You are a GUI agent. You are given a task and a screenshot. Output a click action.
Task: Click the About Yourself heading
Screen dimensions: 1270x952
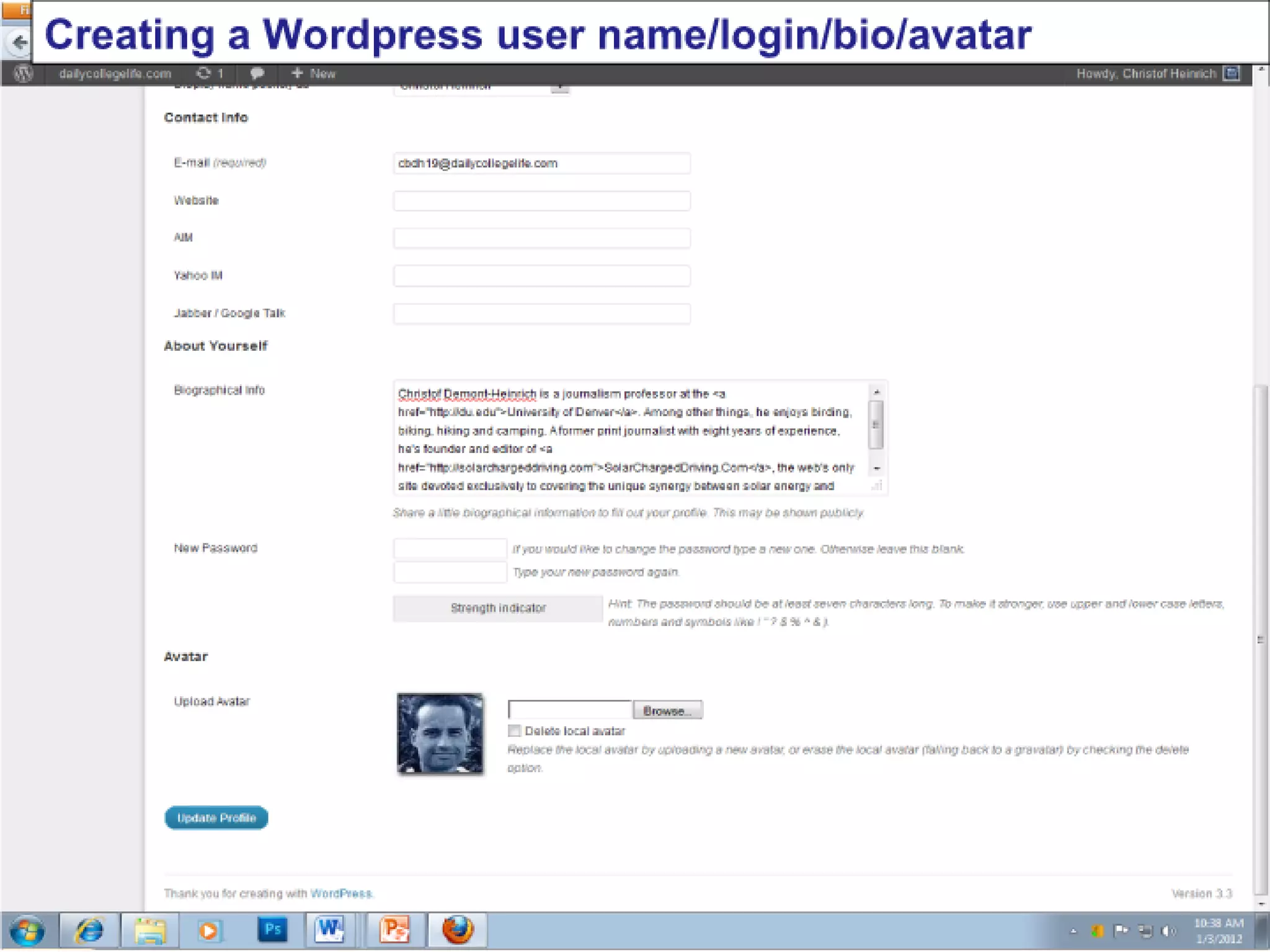click(x=216, y=346)
